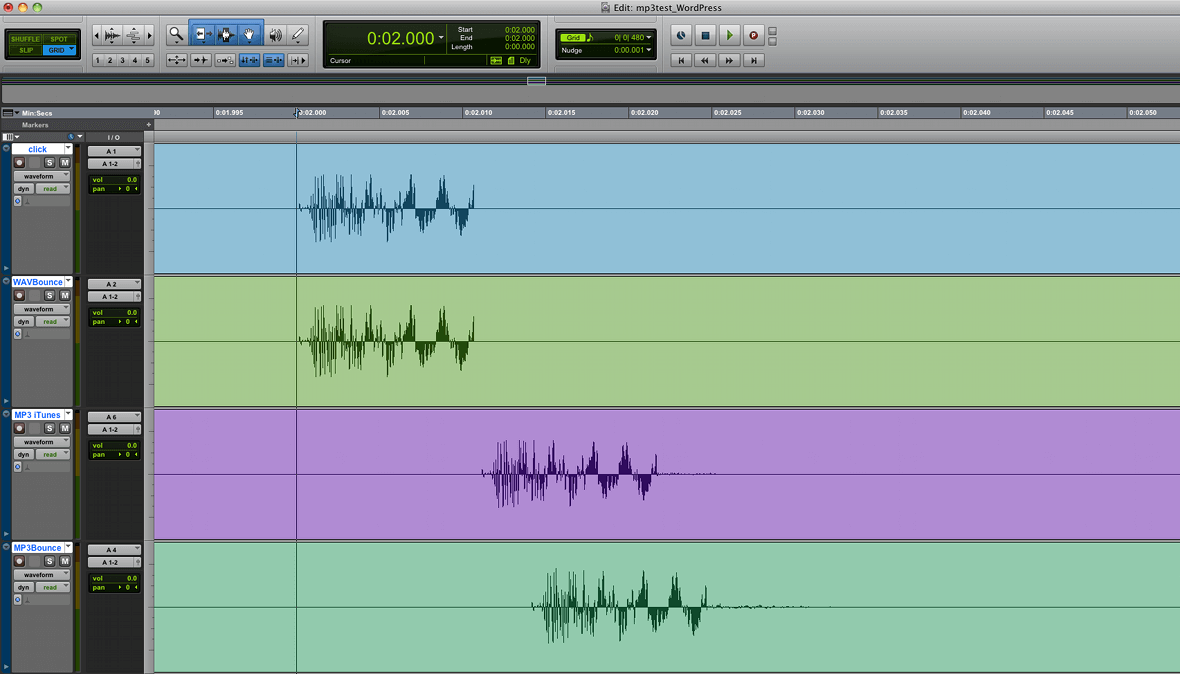Image resolution: width=1180 pixels, height=674 pixels.
Task: Select the Grabber hand tool
Action: click(x=250, y=35)
